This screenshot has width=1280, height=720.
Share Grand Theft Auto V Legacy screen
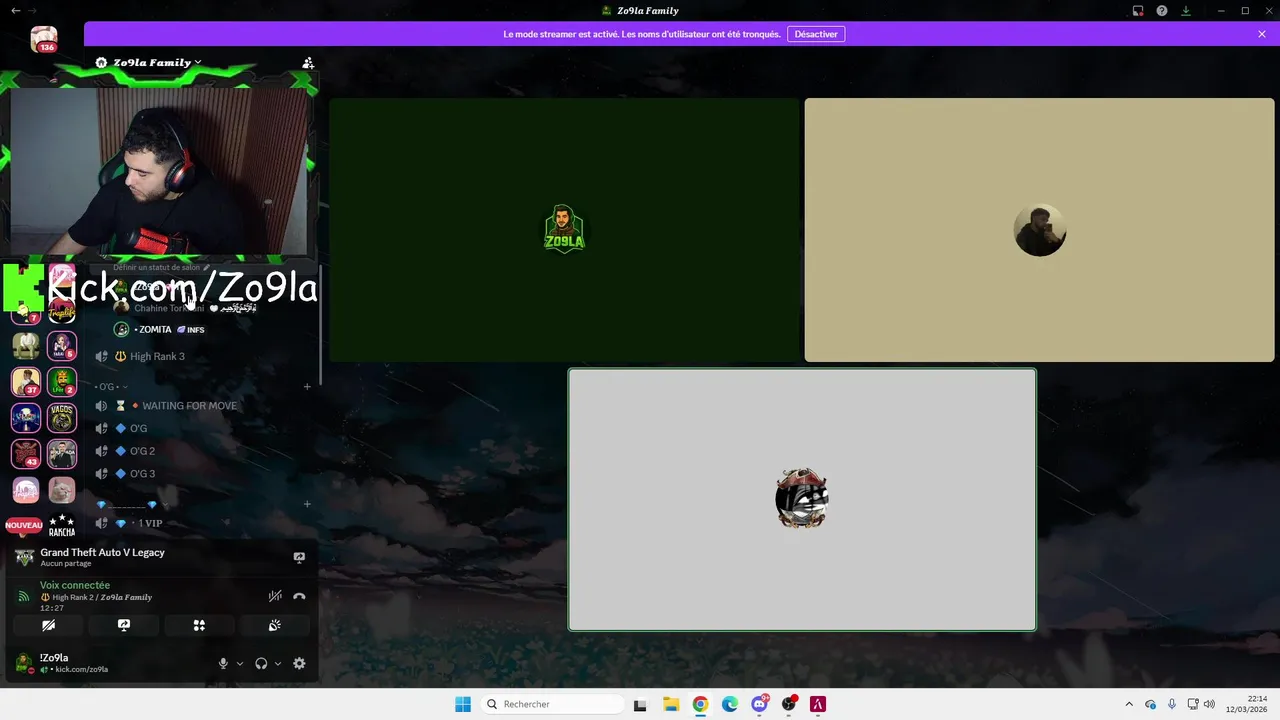pos(299,557)
